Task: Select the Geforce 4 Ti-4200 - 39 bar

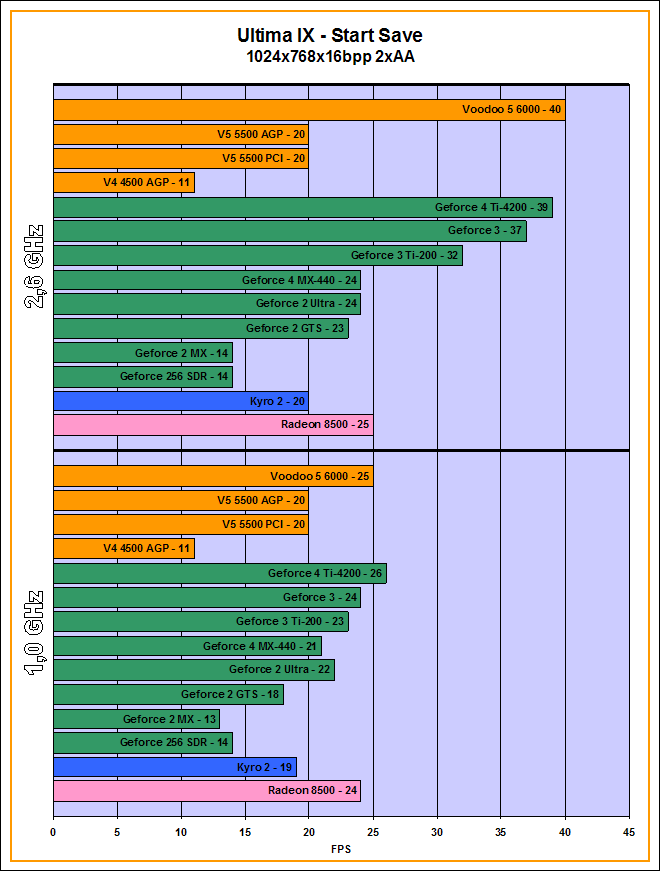Action: point(302,207)
